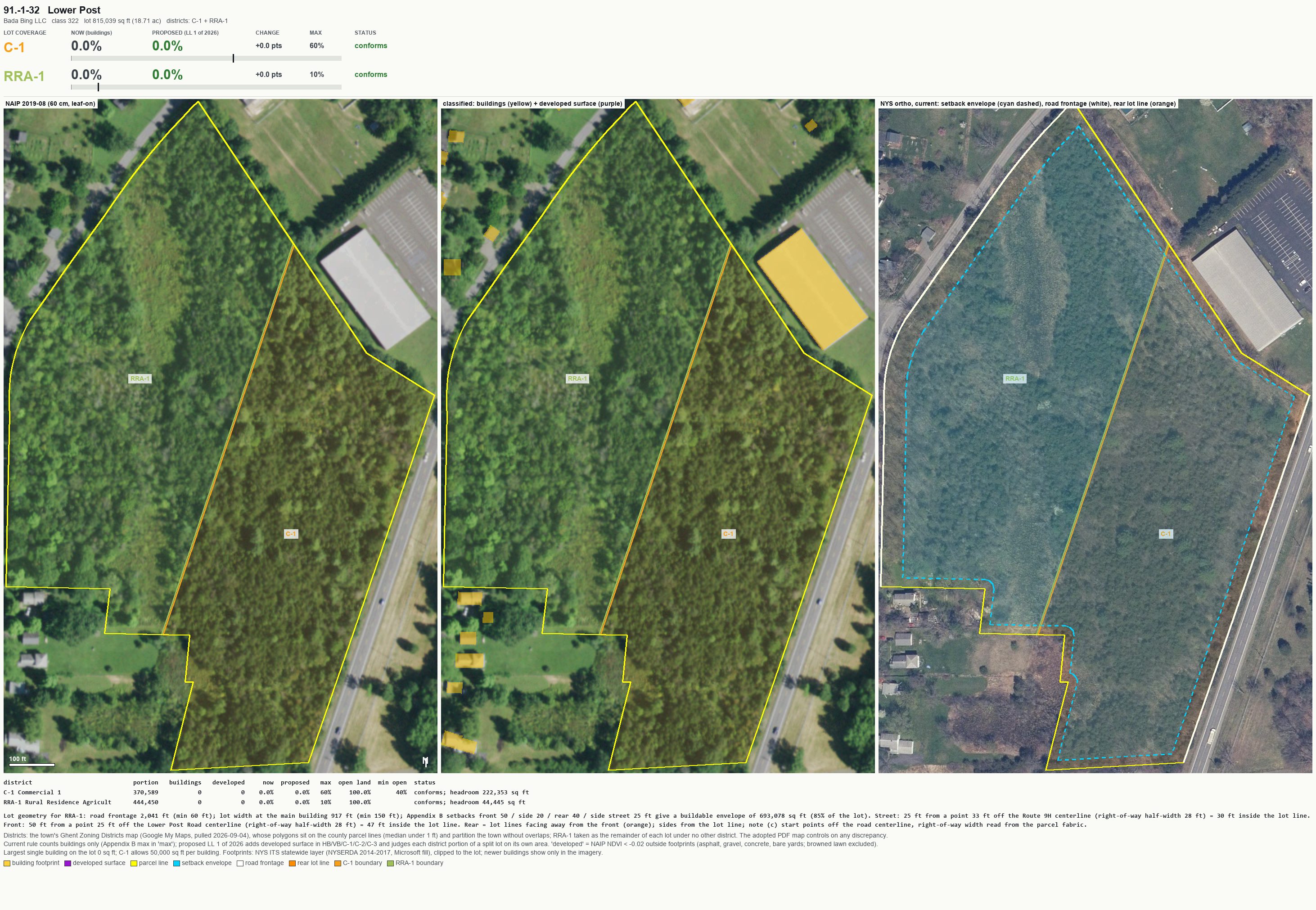Image resolution: width=1316 pixels, height=910 pixels.
Task: Click the green RRA-1 district heading
Action: [x=24, y=77]
